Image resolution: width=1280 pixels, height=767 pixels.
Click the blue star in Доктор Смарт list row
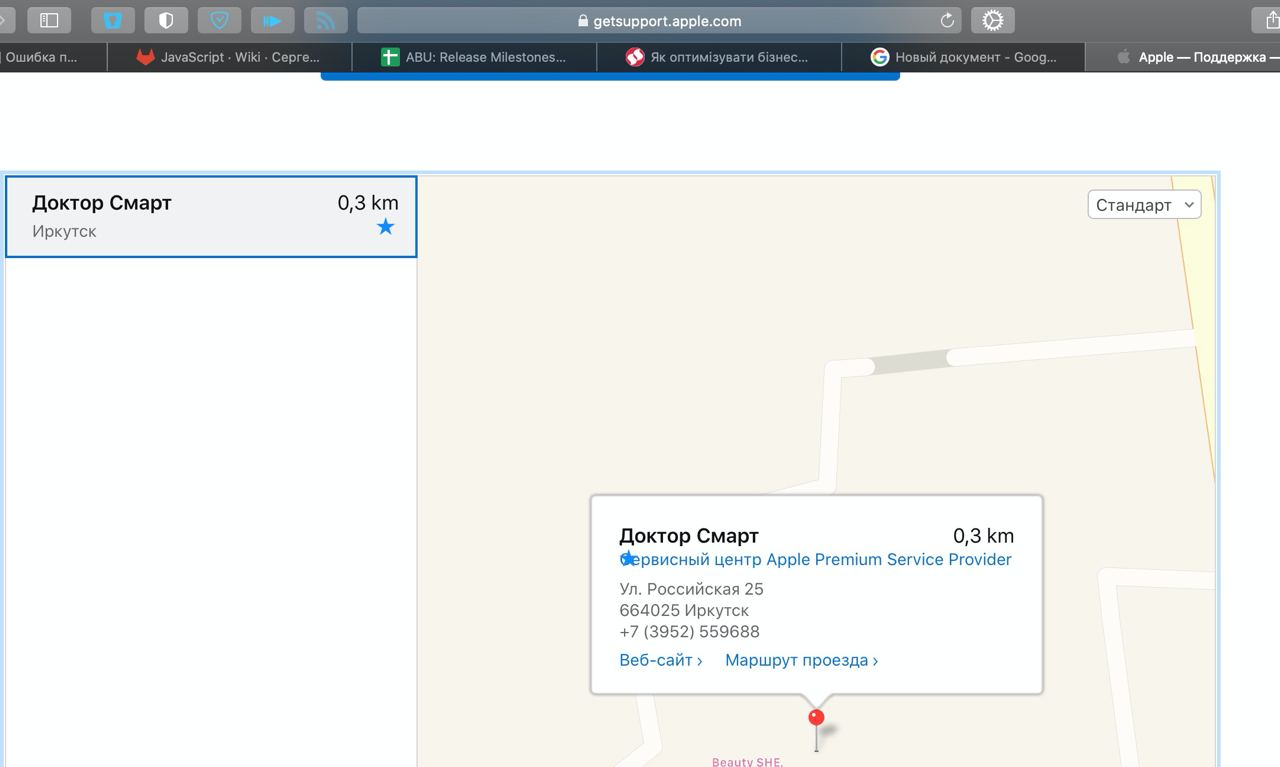pyautogui.click(x=386, y=227)
